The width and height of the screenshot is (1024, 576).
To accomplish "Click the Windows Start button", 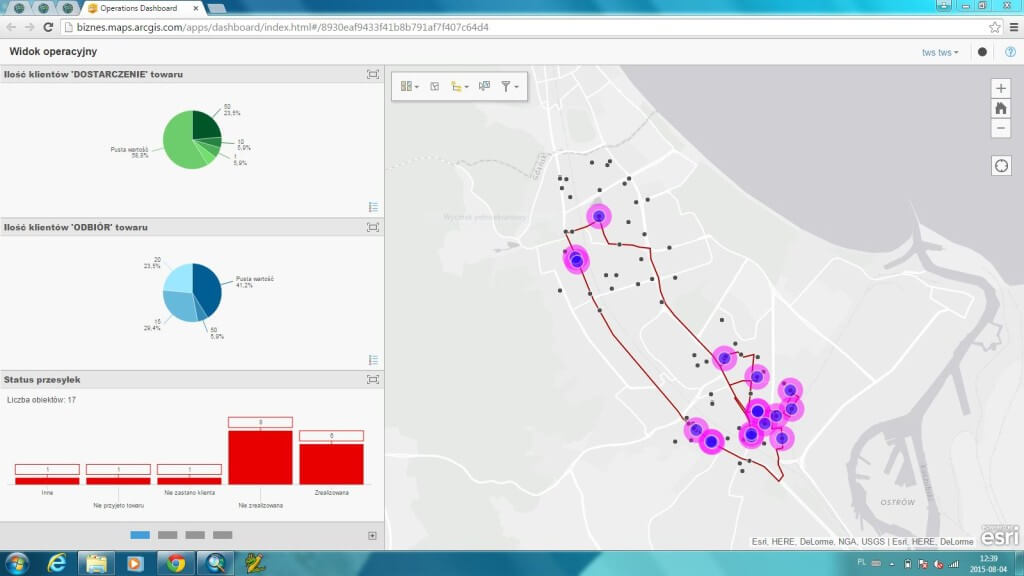I will [16, 563].
